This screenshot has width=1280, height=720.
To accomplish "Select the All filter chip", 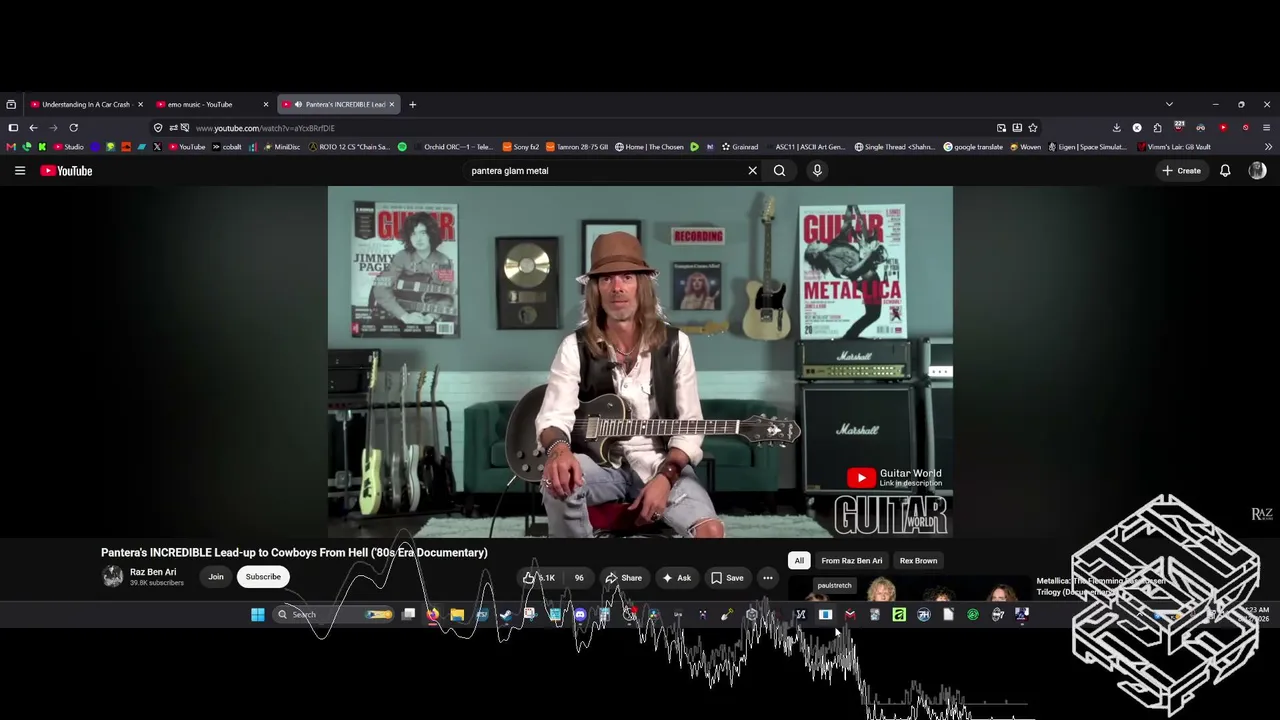I will (x=799, y=561).
